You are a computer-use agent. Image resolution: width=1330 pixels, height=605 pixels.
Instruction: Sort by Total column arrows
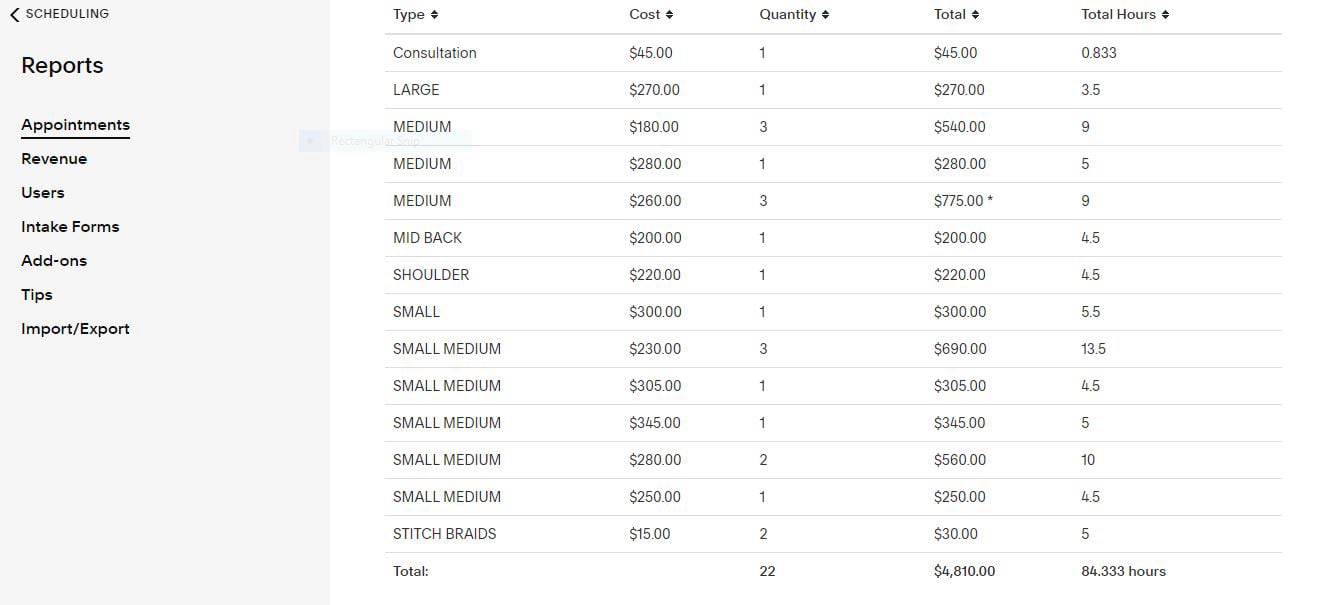(x=975, y=15)
